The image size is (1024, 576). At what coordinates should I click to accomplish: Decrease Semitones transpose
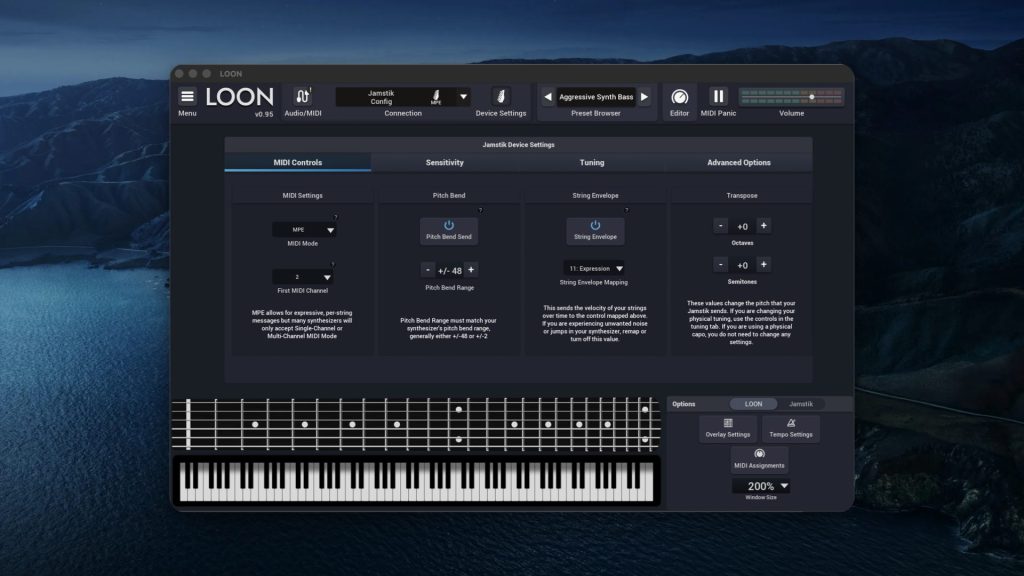point(720,264)
